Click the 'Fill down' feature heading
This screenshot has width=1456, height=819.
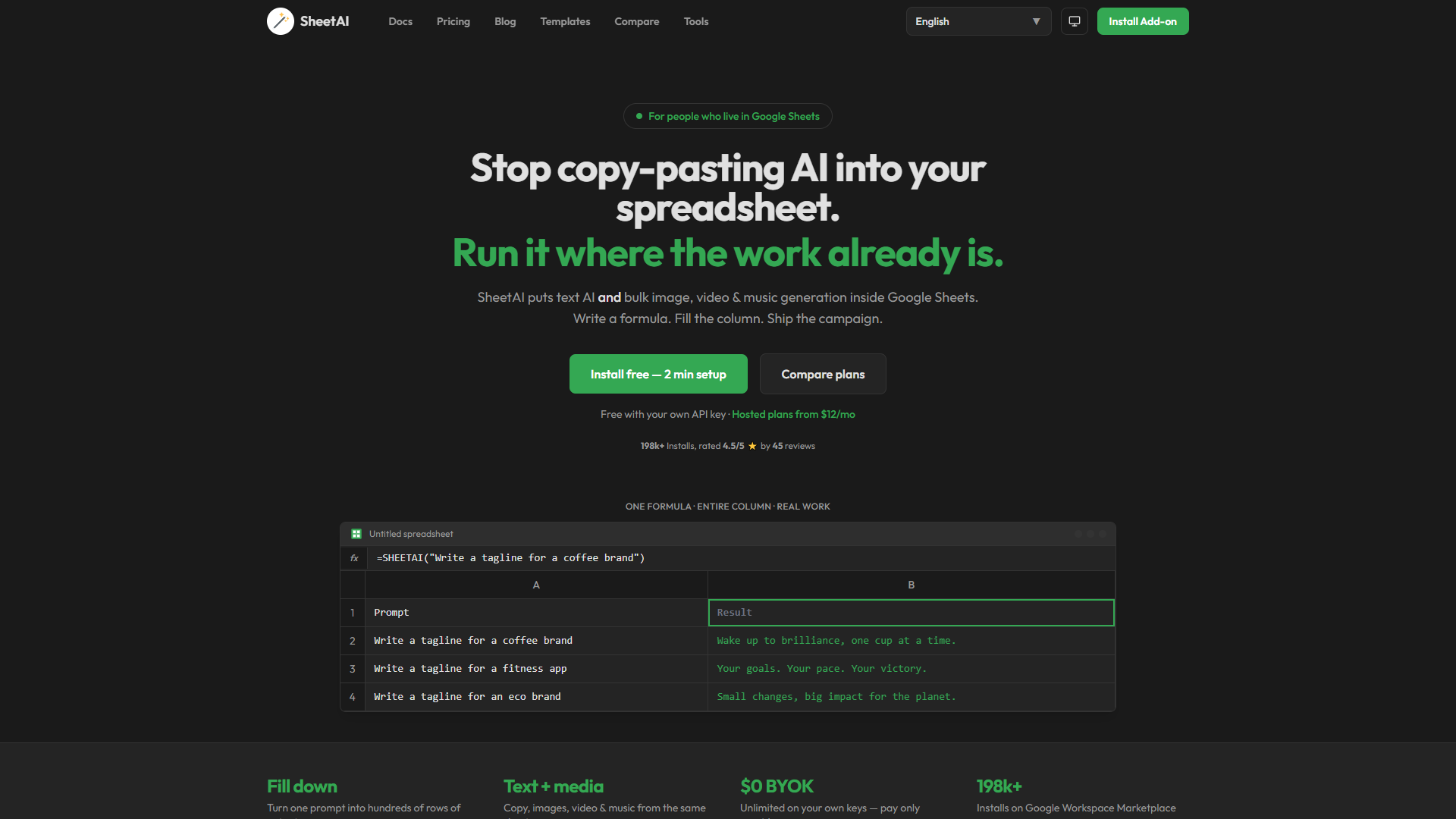302,786
